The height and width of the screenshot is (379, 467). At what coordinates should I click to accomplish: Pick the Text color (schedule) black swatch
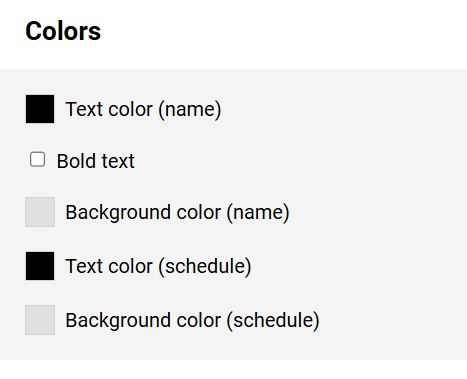[40, 266]
